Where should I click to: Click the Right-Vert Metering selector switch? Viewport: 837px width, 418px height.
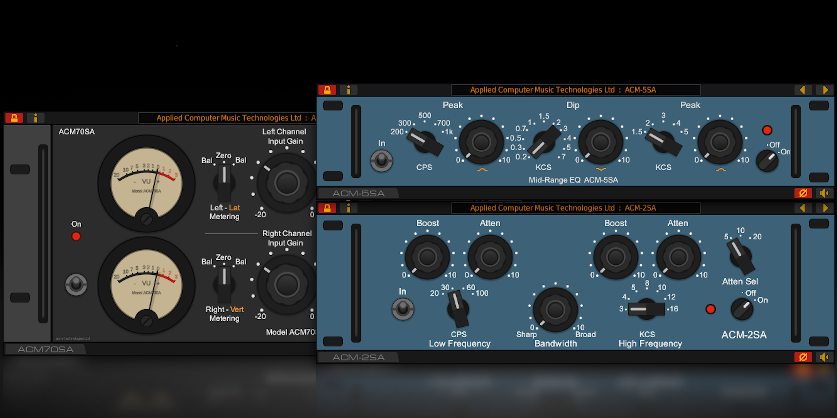pyautogui.click(x=225, y=283)
